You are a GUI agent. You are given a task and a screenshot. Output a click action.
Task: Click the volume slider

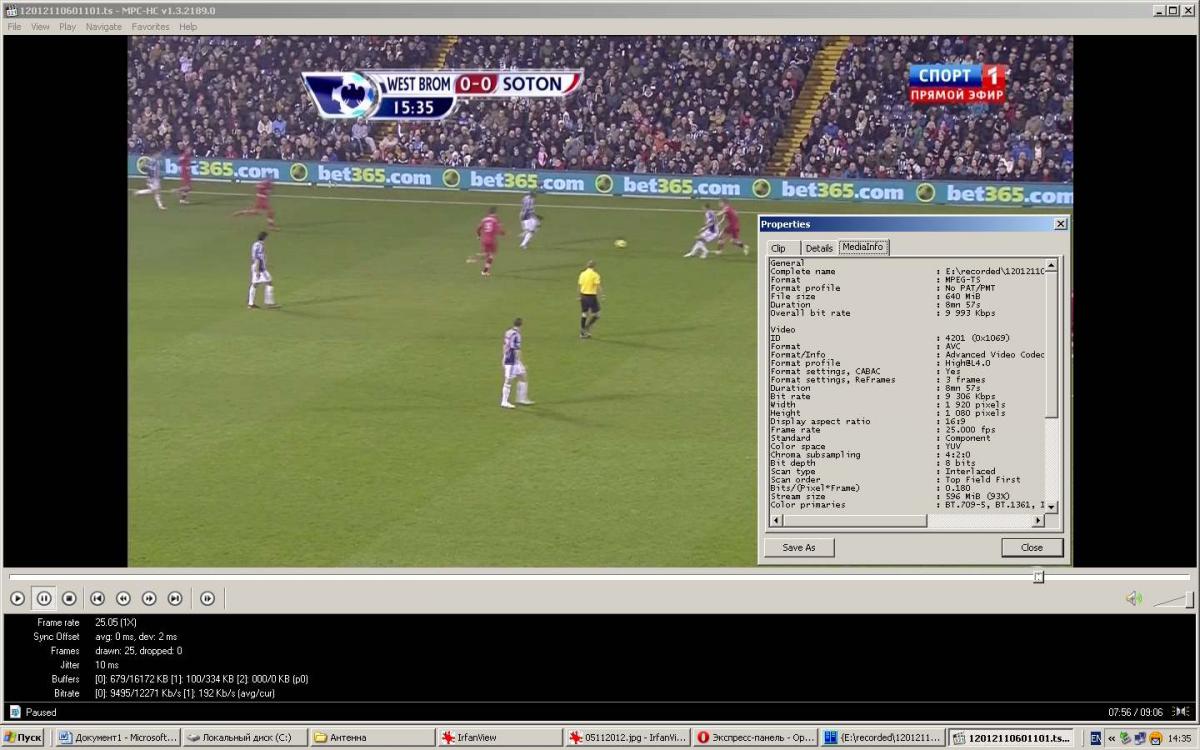(x=1173, y=599)
